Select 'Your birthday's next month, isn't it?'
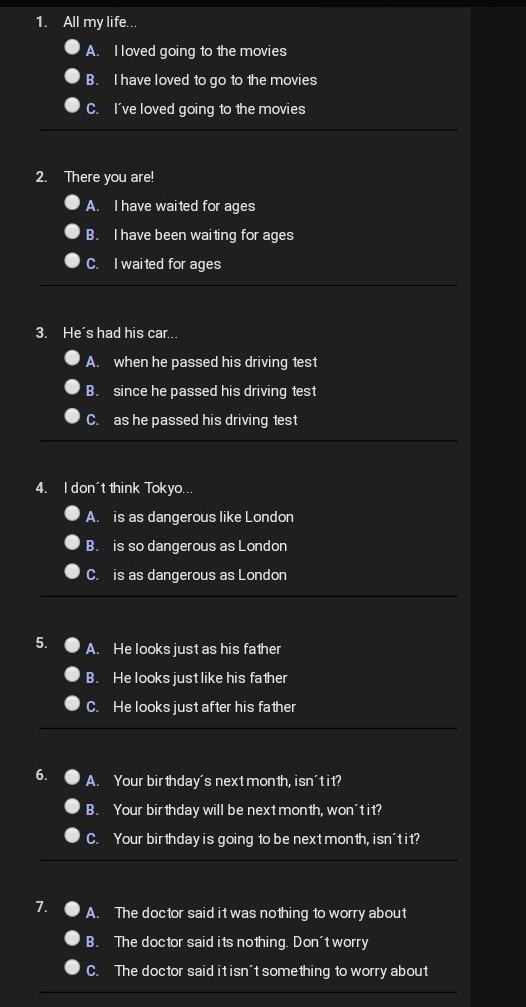The height and width of the screenshot is (1007, 526). 72,778
